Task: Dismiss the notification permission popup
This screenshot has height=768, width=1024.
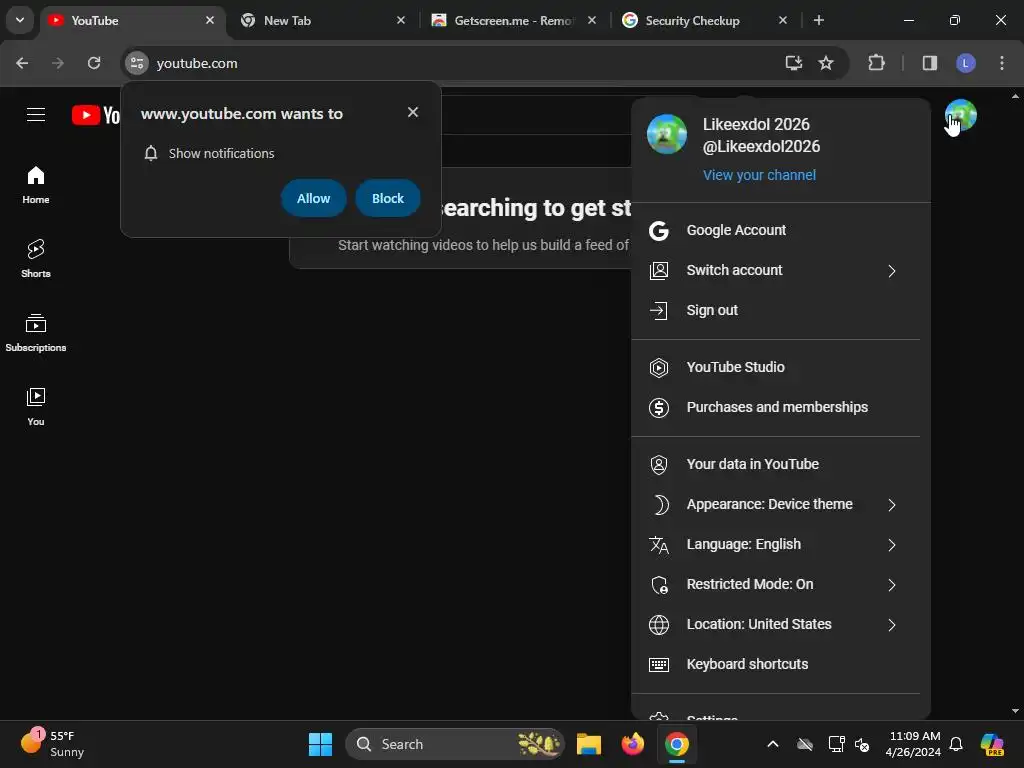Action: pyautogui.click(x=413, y=112)
